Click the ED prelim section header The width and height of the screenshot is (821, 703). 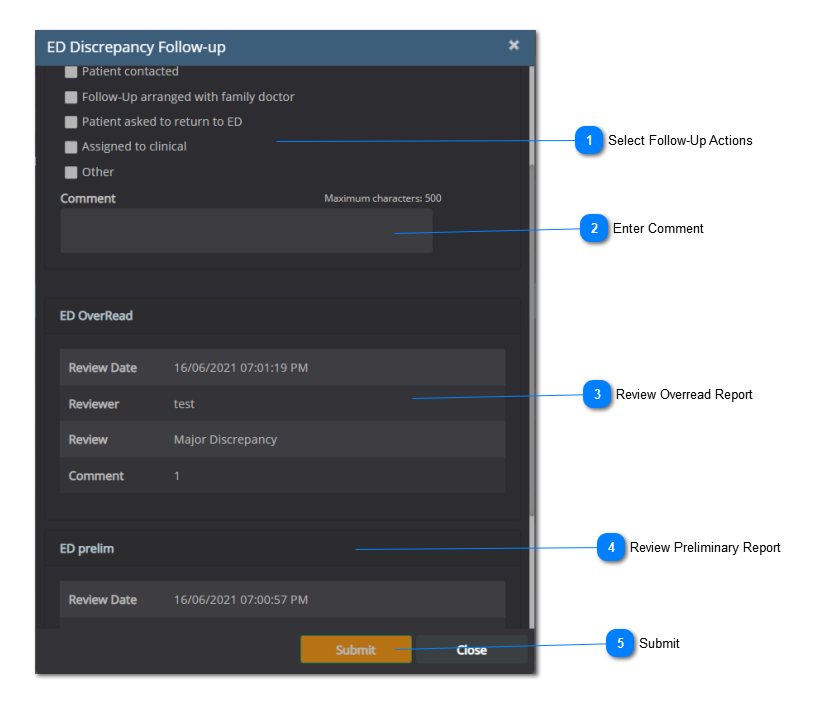[86, 549]
